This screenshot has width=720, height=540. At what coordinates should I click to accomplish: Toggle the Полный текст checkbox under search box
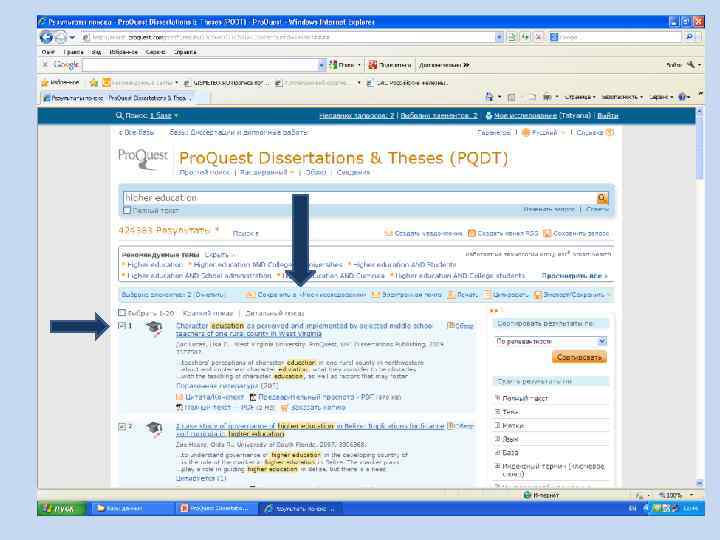click(x=127, y=210)
